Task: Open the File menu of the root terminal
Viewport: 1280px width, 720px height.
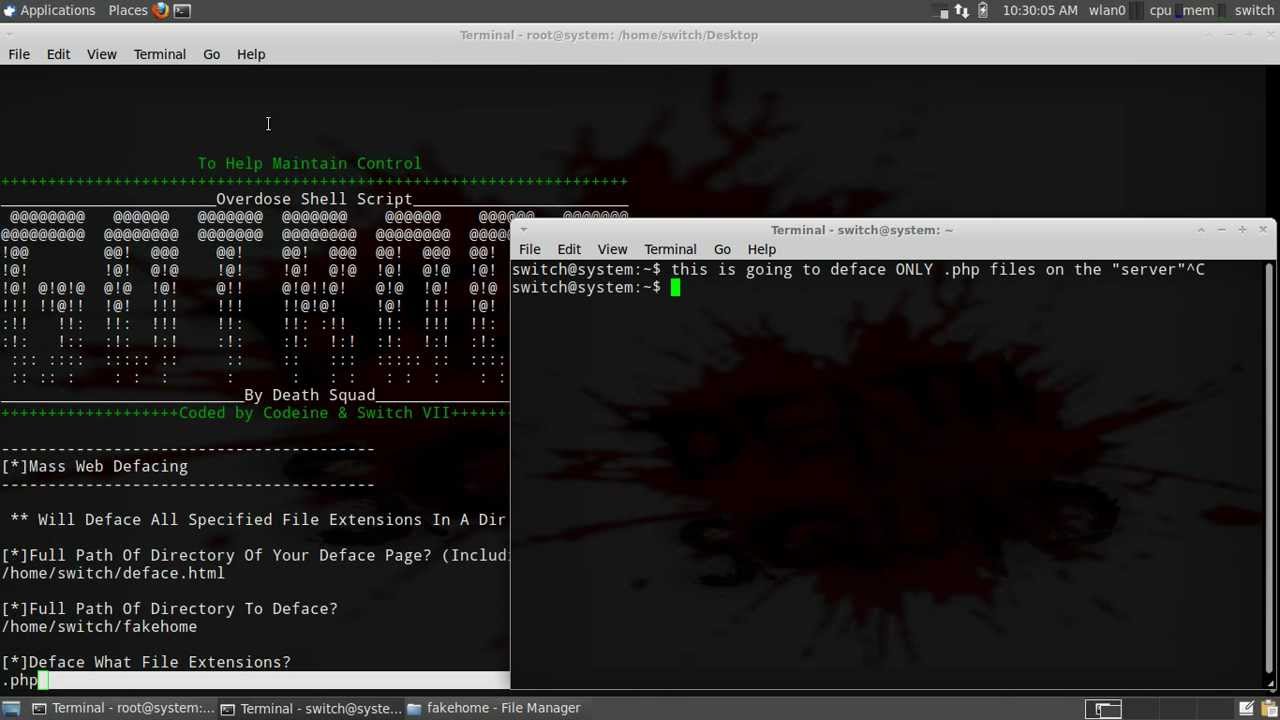Action: (x=19, y=54)
